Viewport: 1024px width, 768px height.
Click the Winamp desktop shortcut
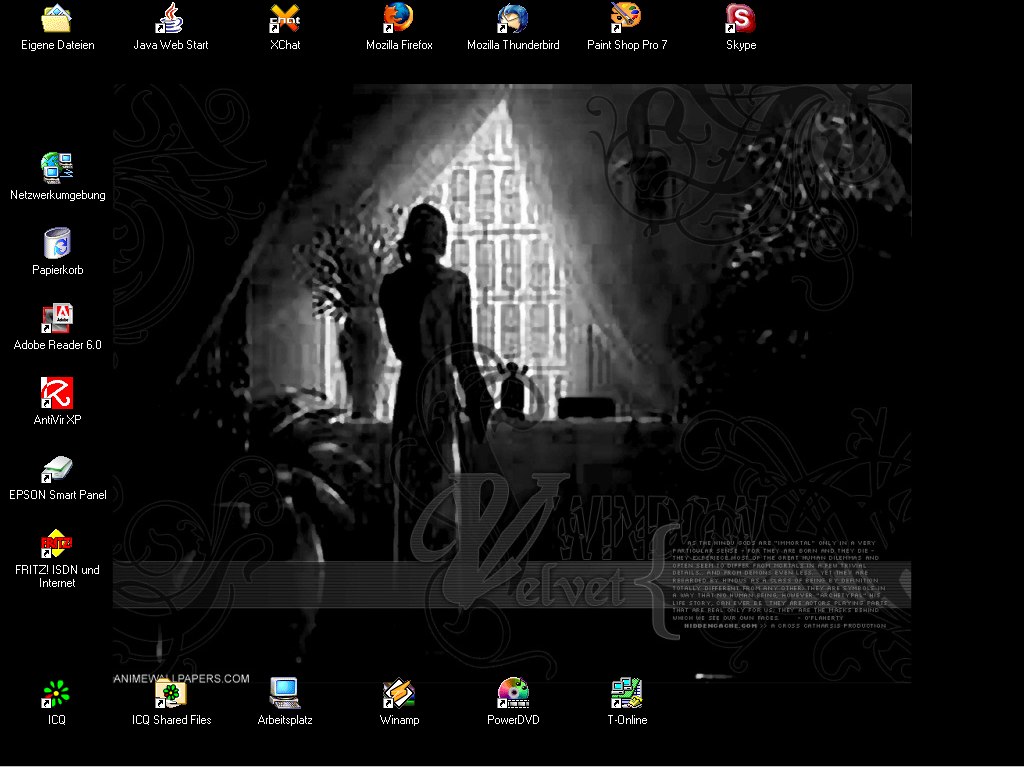[x=399, y=693]
